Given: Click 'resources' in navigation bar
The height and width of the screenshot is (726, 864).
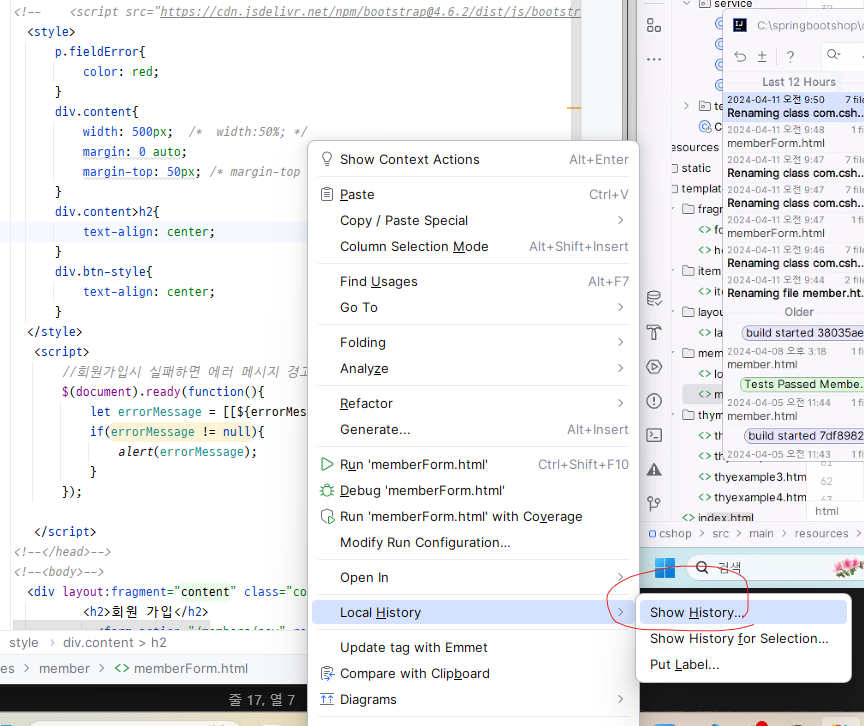Looking at the screenshot, I should 821,533.
